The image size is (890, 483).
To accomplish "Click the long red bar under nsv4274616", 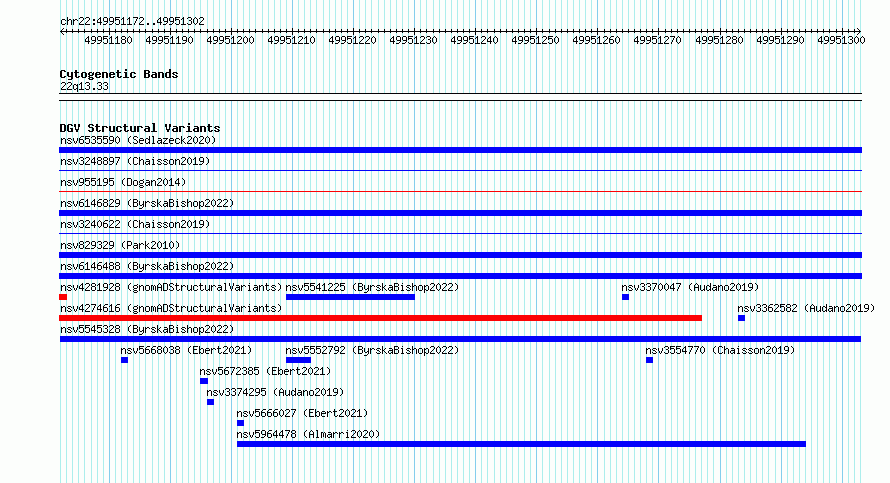I will pos(380,318).
